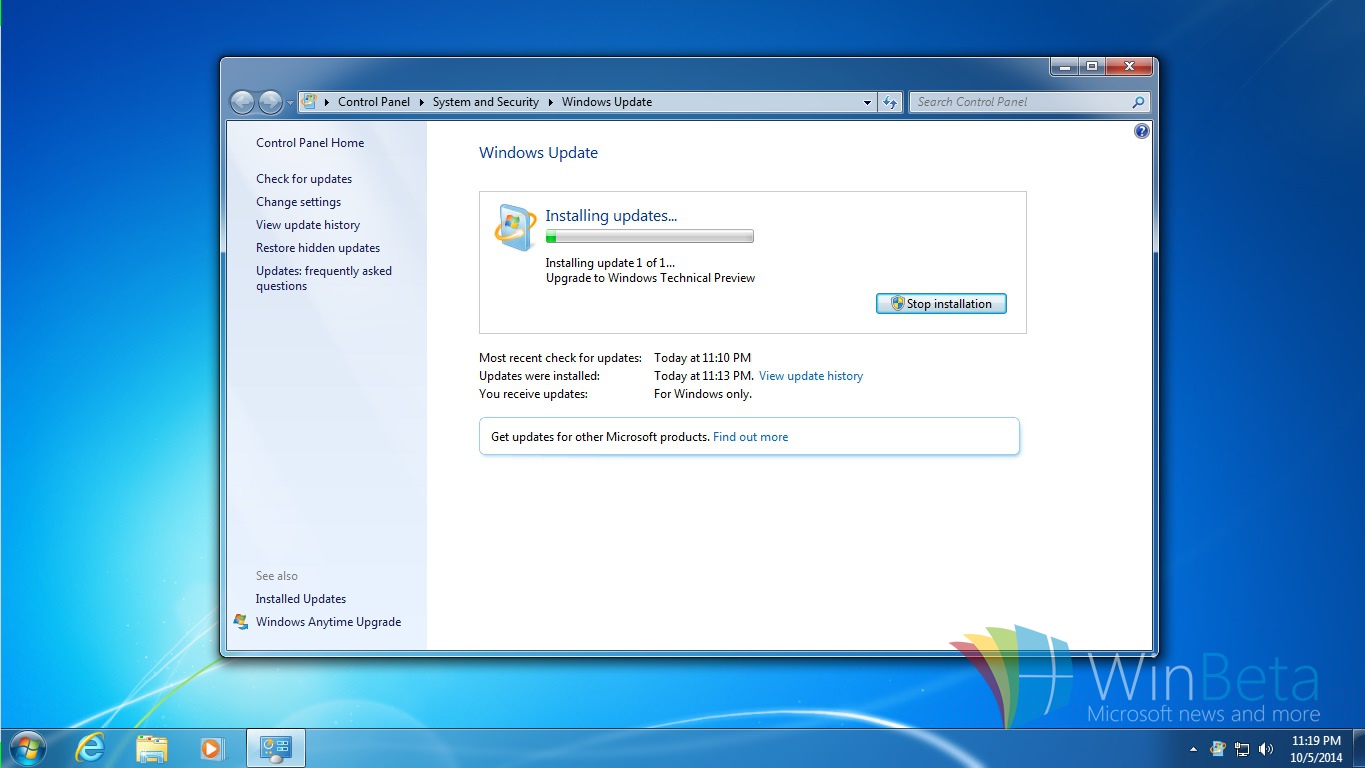Viewport: 1365px width, 768px height.
Task: Select System and Security breadcrumb
Action: point(486,102)
